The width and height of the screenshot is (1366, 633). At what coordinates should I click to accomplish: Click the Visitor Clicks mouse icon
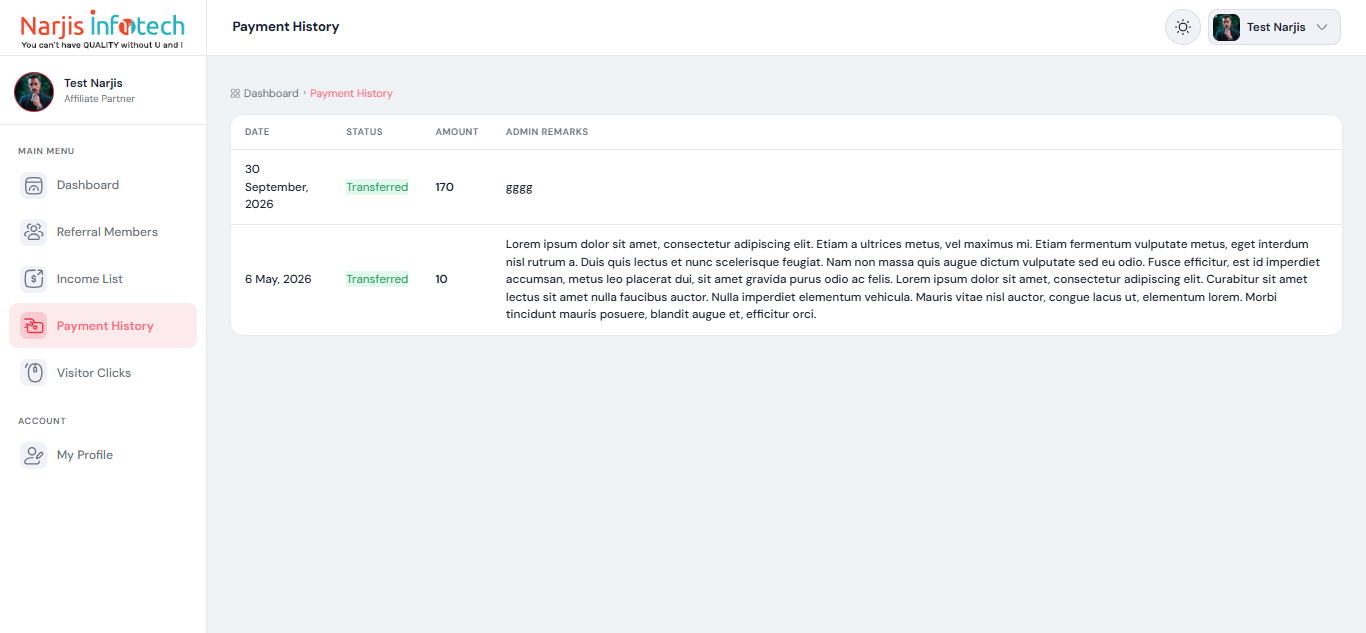pos(34,373)
